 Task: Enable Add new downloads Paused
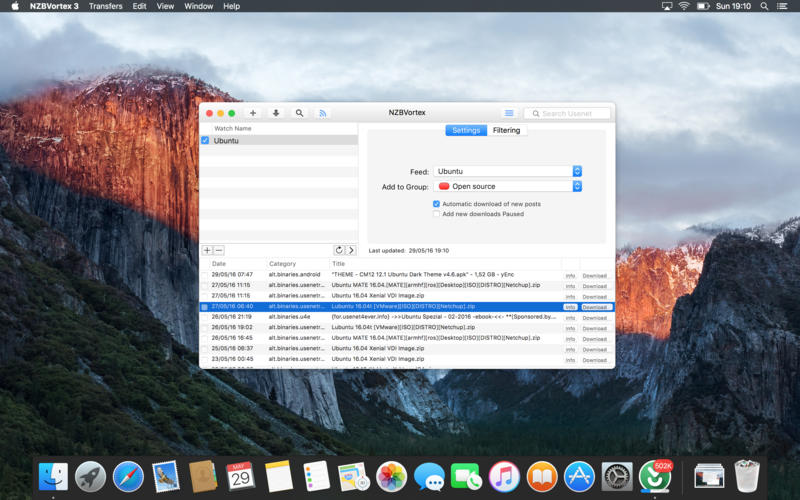(x=436, y=214)
